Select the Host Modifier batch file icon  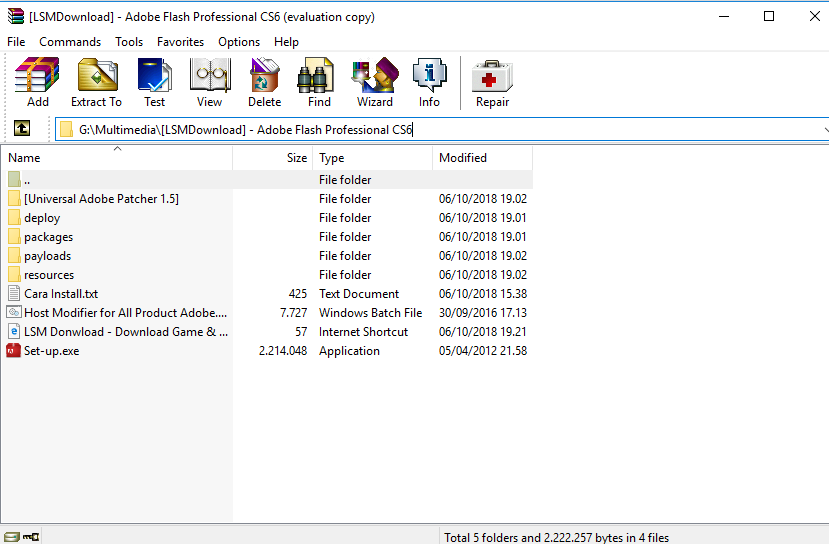tap(14, 312)
